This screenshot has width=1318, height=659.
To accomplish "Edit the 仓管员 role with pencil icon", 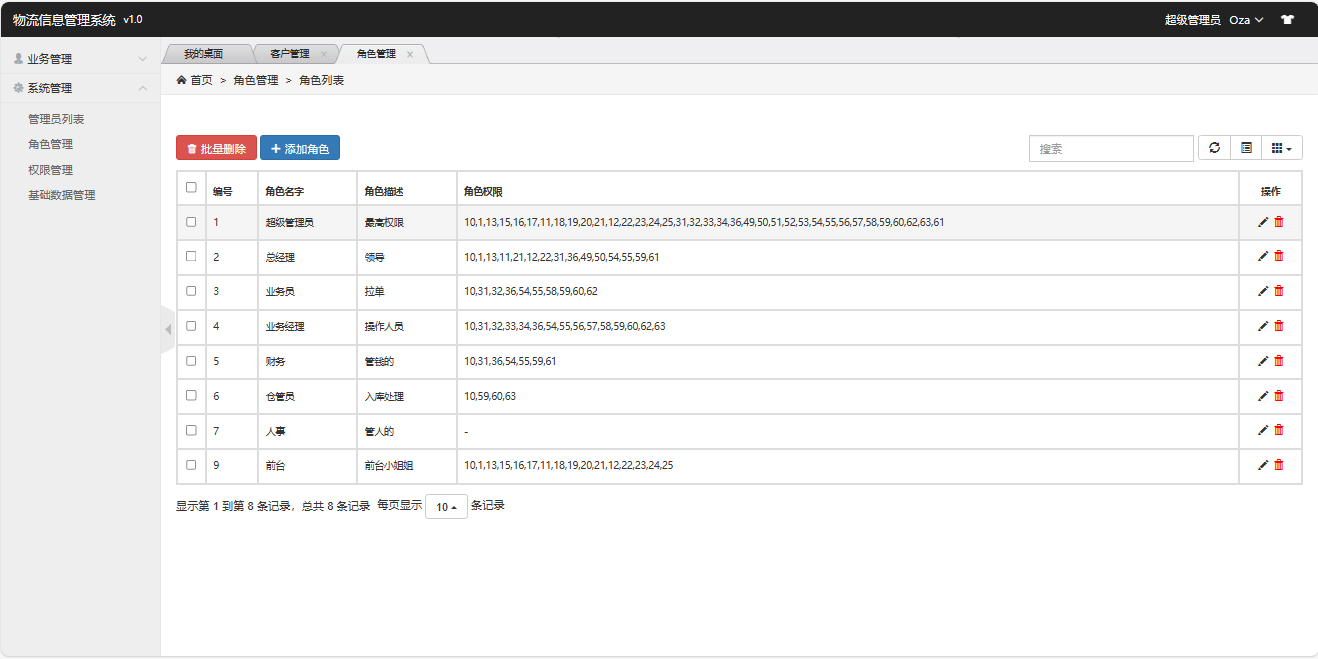I will 1263,396.
